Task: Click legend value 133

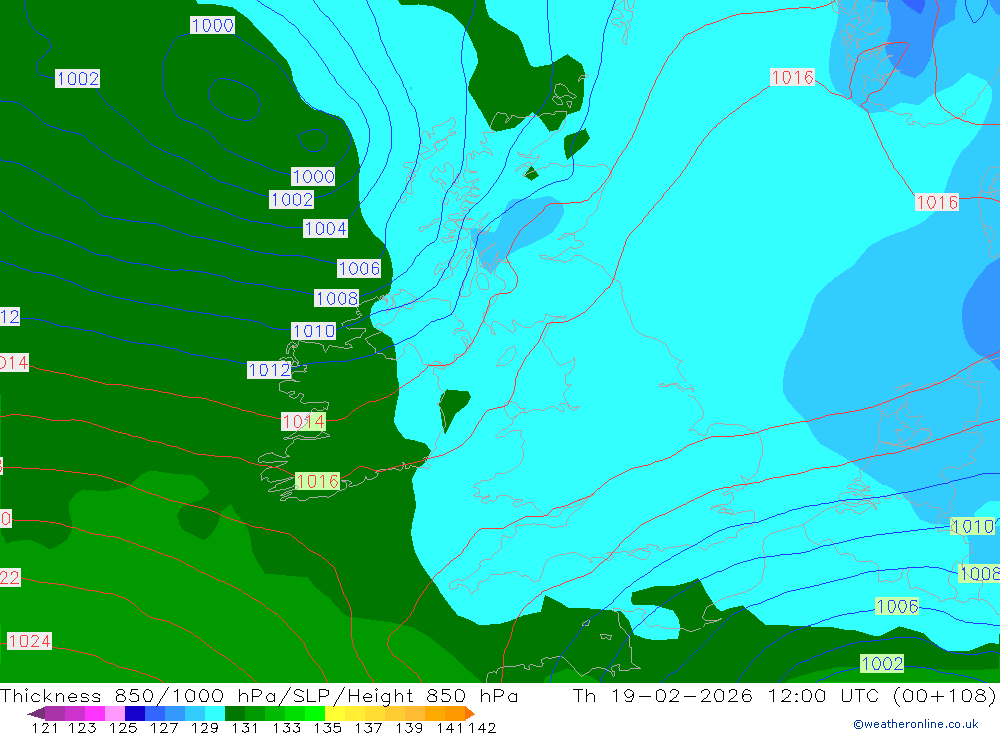Action: pos(286,728)
